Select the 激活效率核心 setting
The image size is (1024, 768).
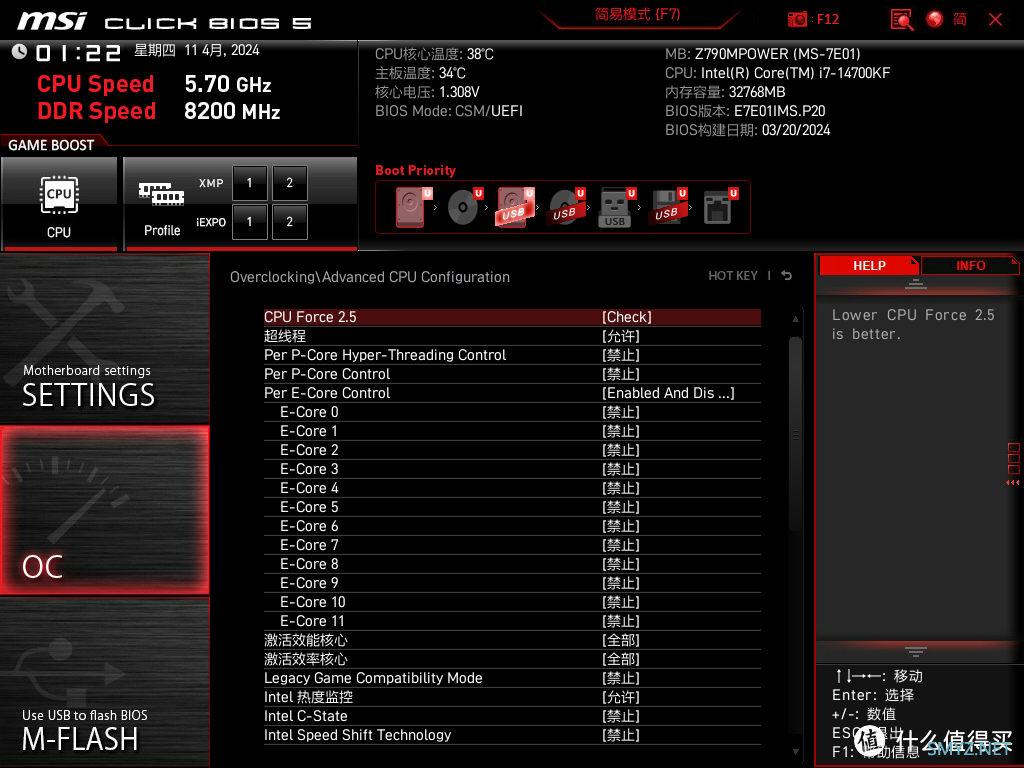(x=512, y=659)
